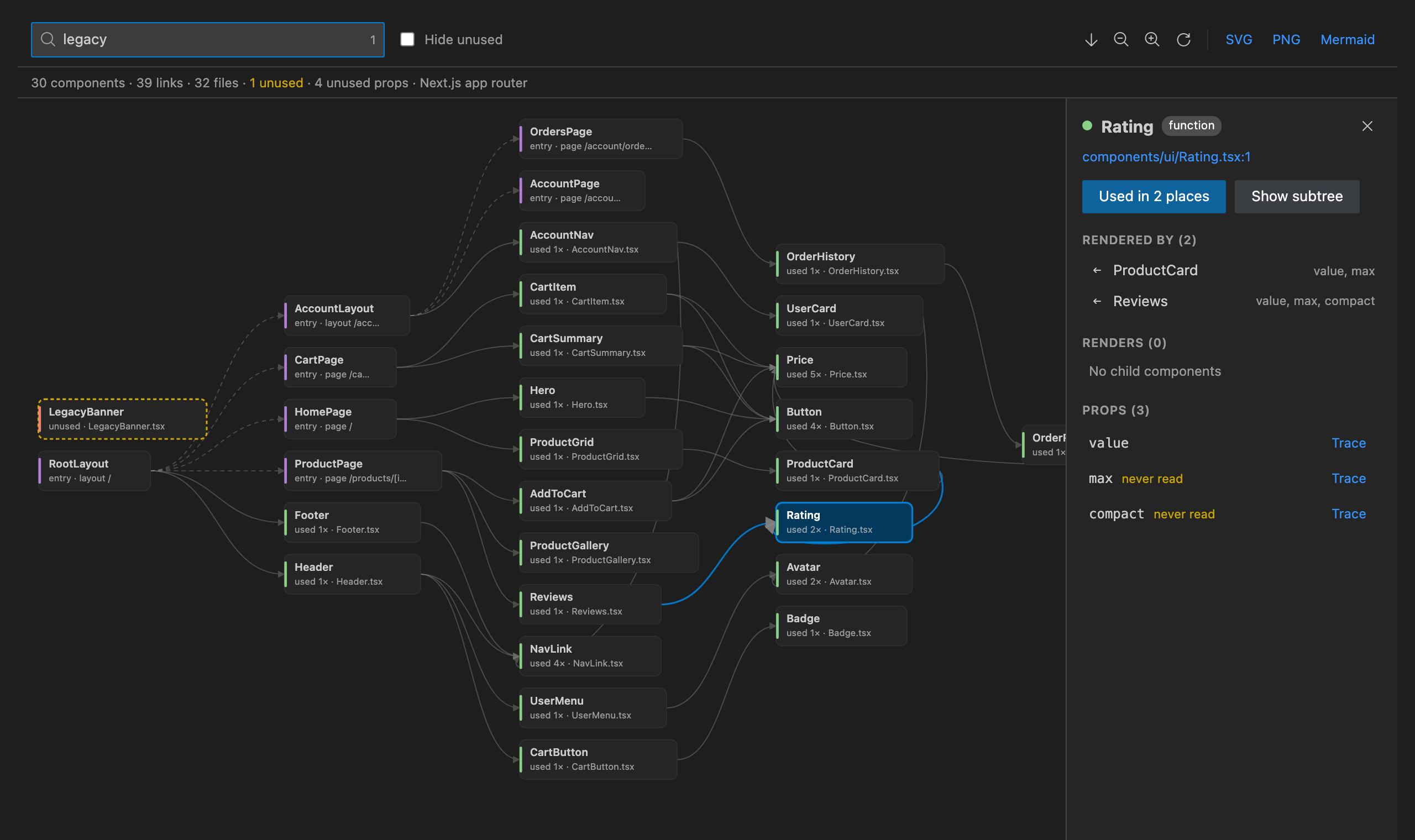This screenshot has width=1415, height=840.
Task: Zoom out the component graph
Action: (1121, 40)
